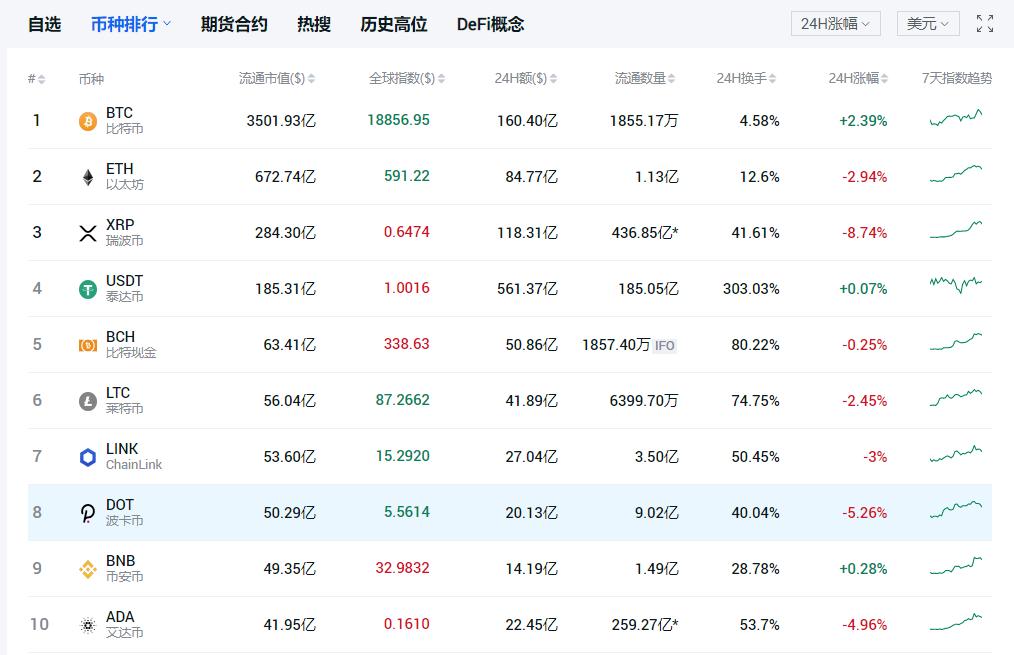
Task: Sort by 24H涨幅 column header
Action: click(858, 78)
